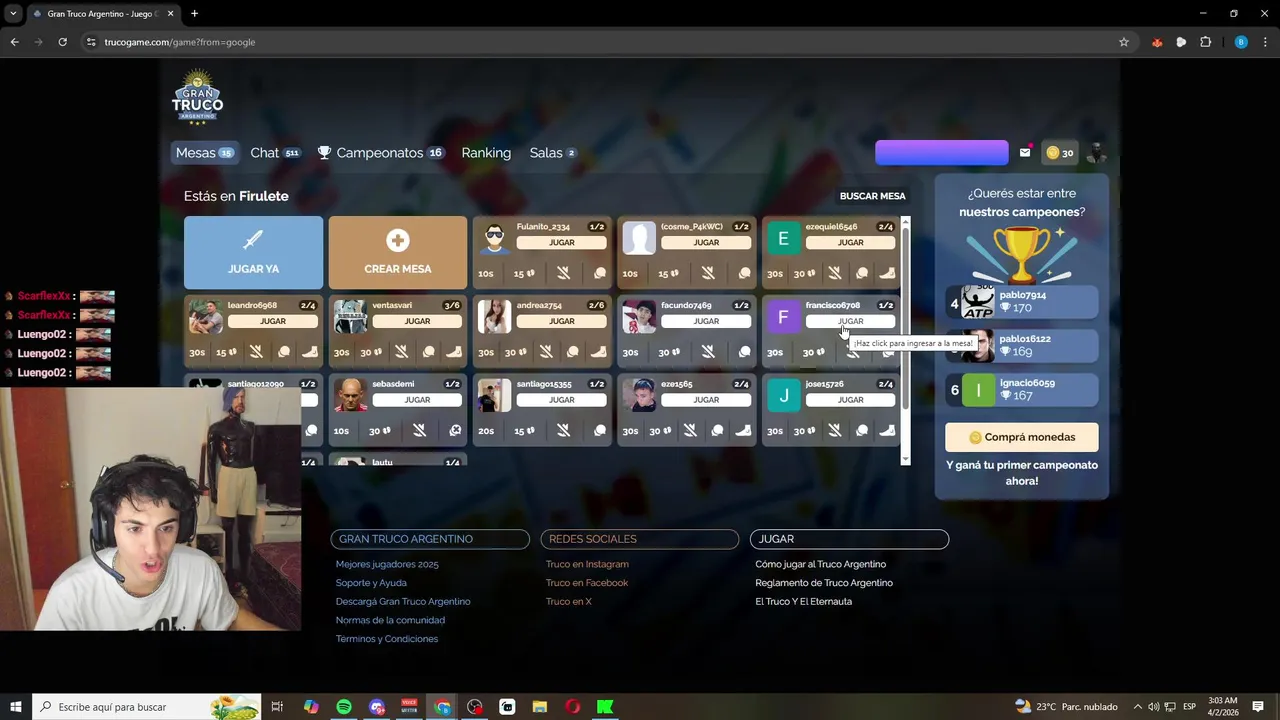Click andrea2754's profile picture

(x=495, y=317)
